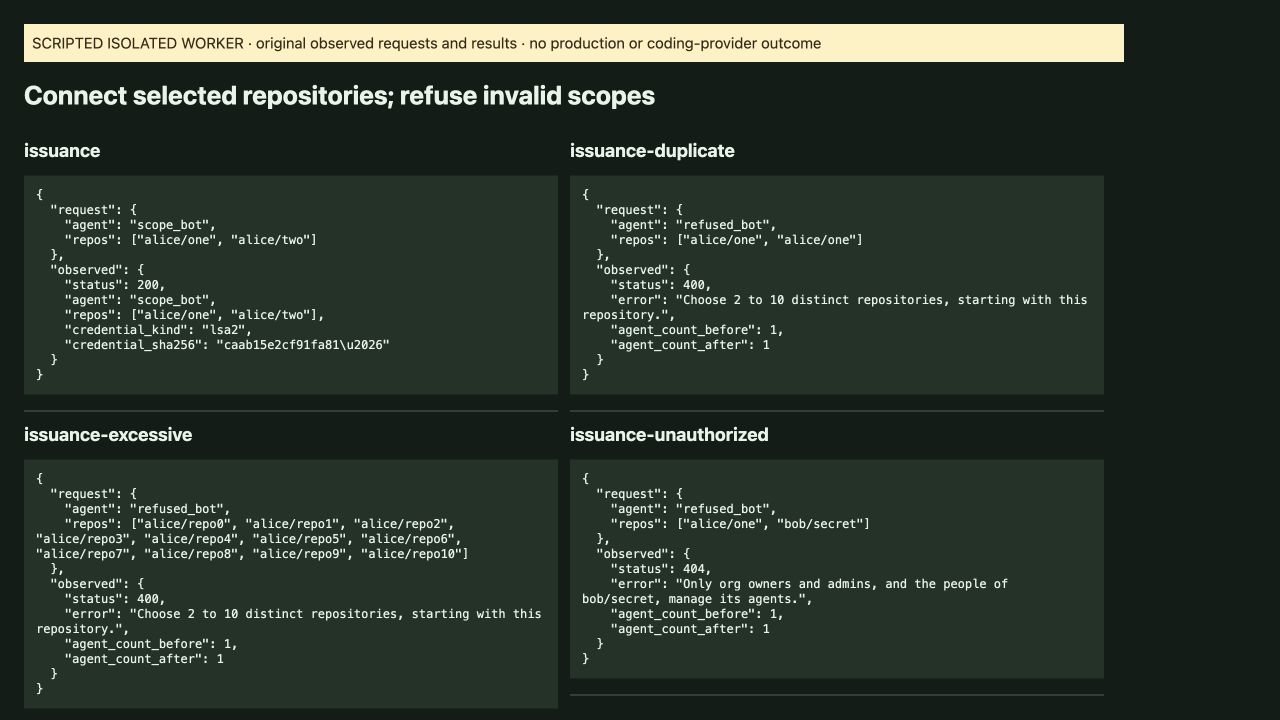Click the '"status": 400,' line in issuance-duplicate

661,285
